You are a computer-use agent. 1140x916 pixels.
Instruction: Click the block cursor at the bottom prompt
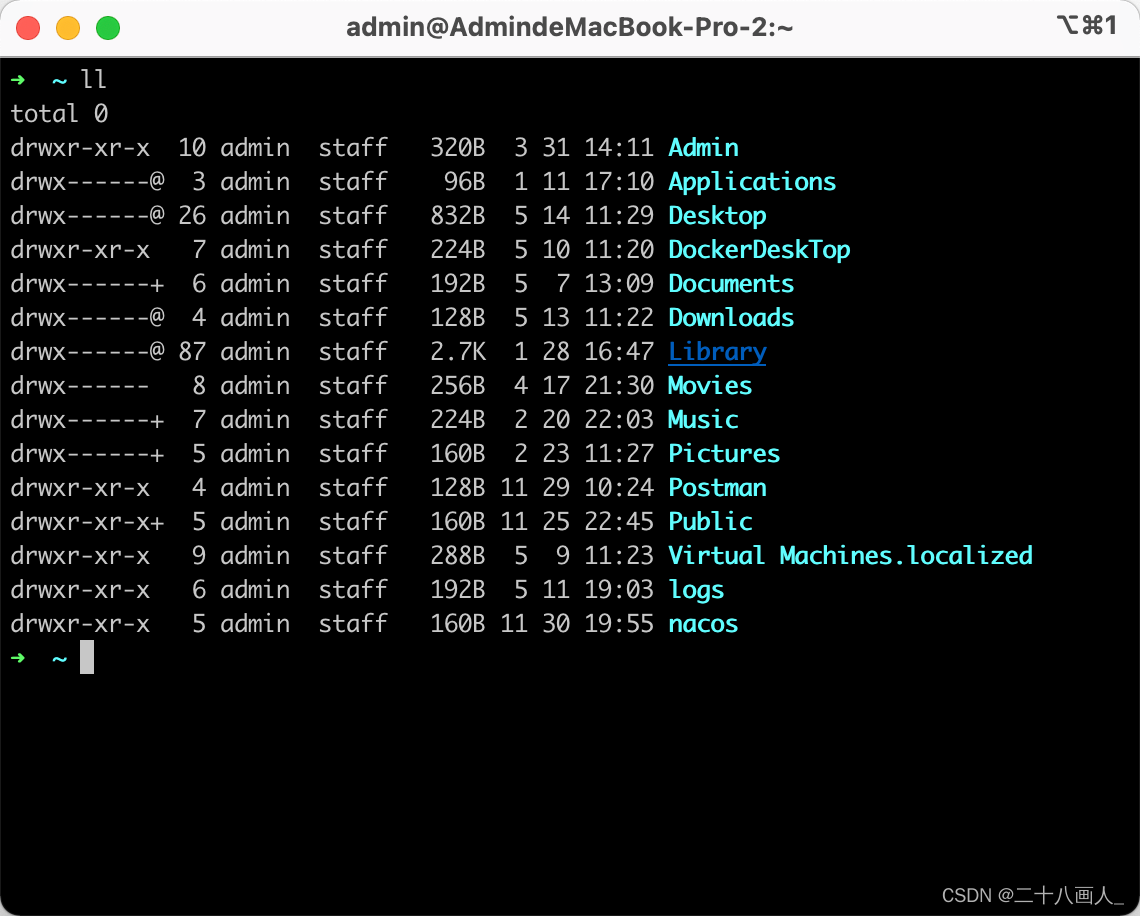coord(87,657)
